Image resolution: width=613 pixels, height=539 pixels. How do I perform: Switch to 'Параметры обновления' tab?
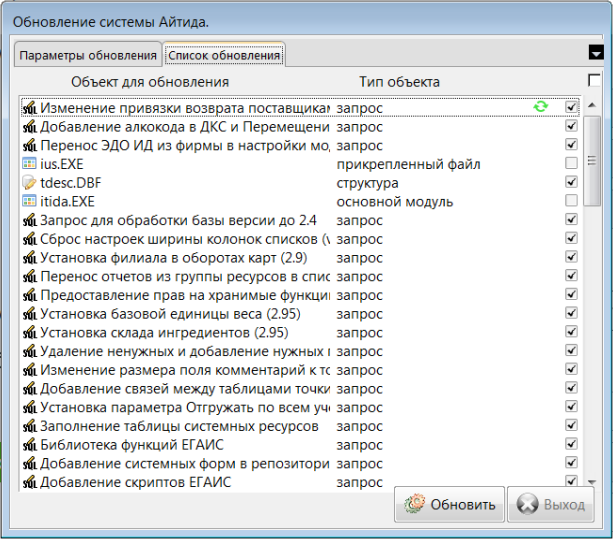[x=88, y=55]
